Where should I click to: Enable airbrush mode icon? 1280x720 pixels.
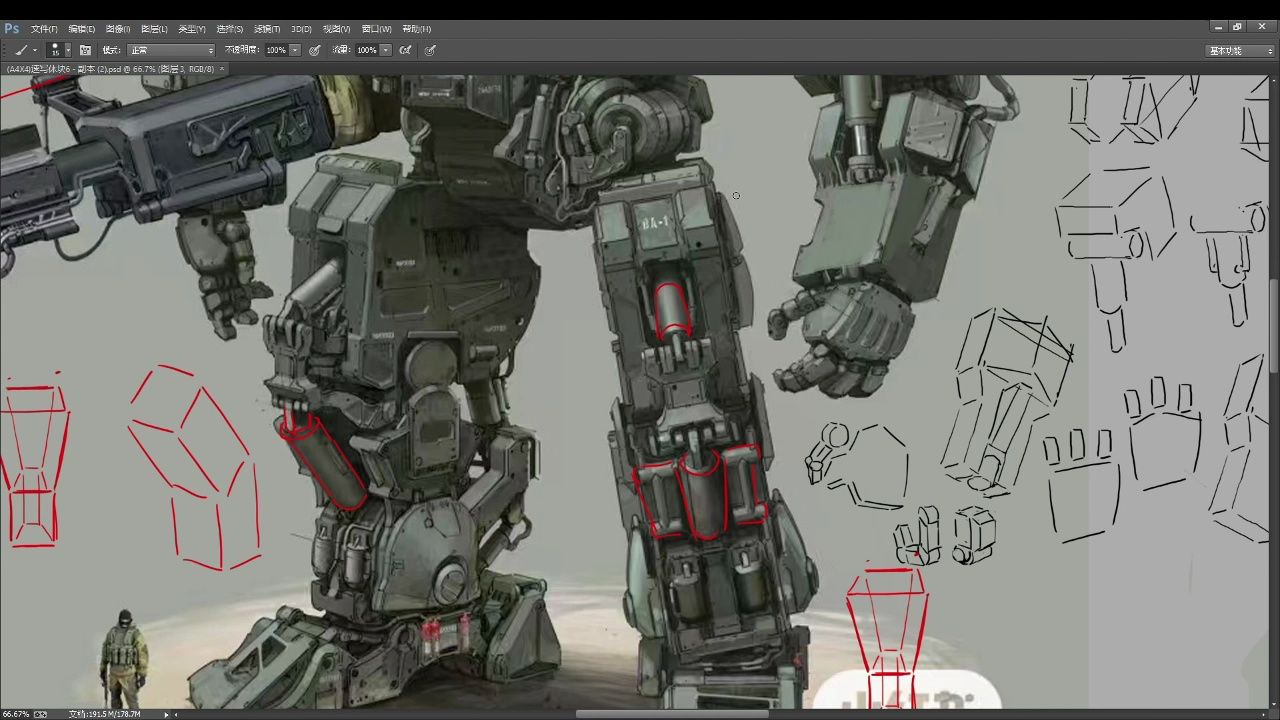(405, 50)
